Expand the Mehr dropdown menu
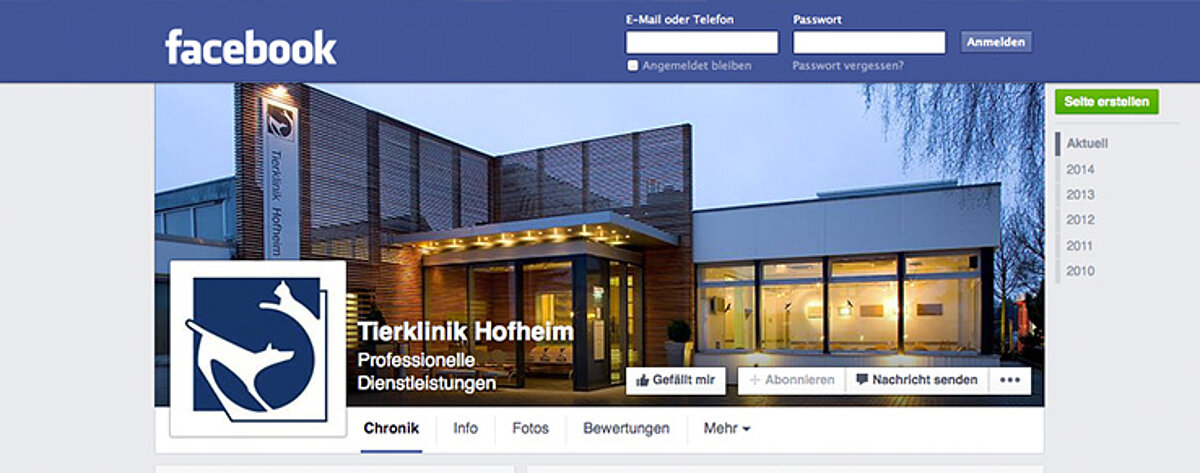This screenshot has height=473, width=1200. click(727, 429)
